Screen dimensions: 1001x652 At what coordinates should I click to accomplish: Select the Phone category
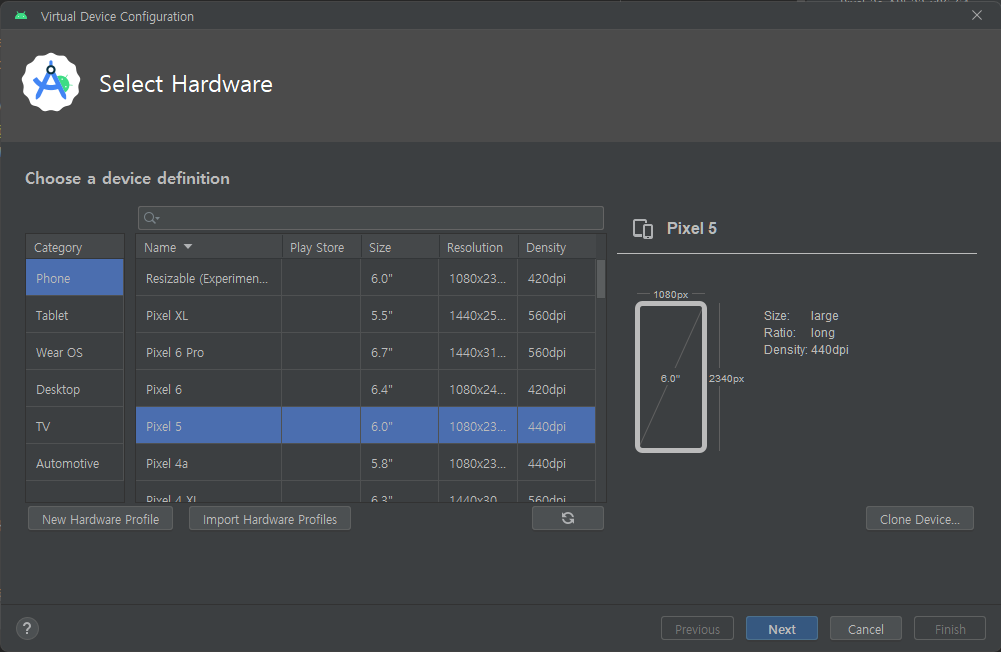coord(75,278)
